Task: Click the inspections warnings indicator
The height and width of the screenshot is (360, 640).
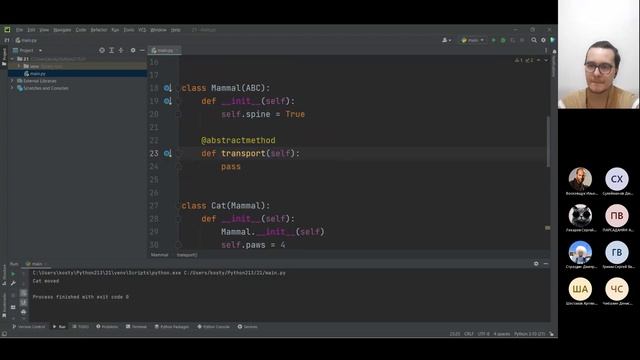Action: click(524, 60)
